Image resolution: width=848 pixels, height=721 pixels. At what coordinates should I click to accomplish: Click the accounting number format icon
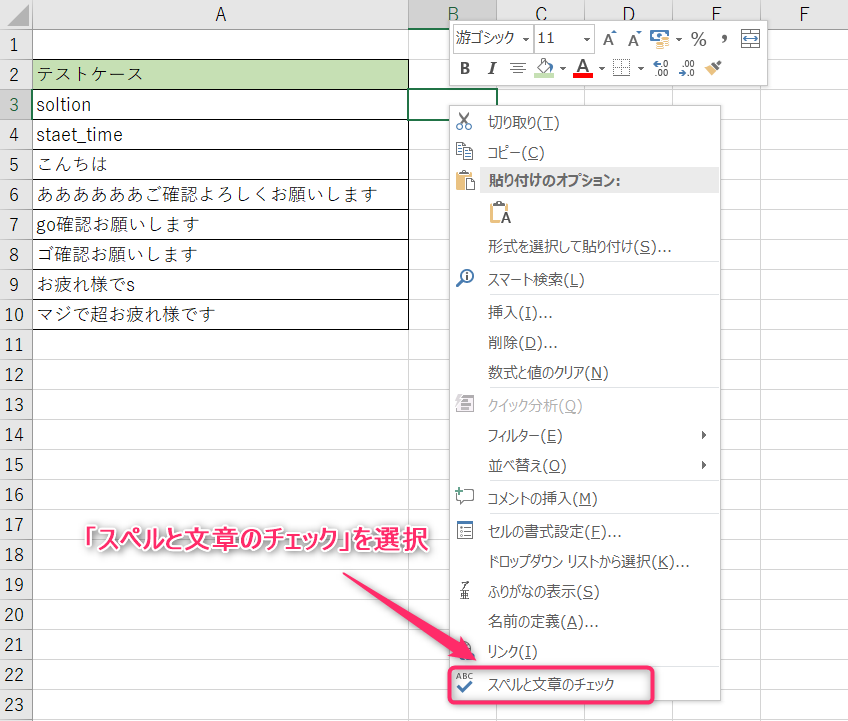(x=660, y=39)
